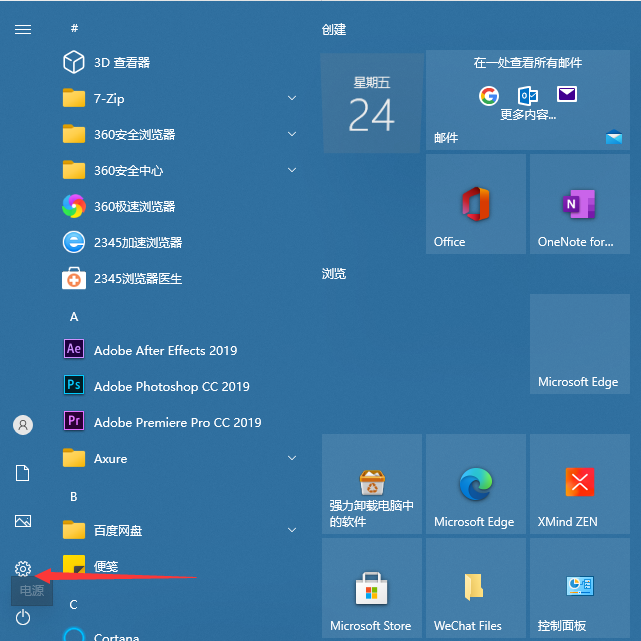Expand the 百度网盘 folder
The image size is (641, 641).
tap(292, 530)
